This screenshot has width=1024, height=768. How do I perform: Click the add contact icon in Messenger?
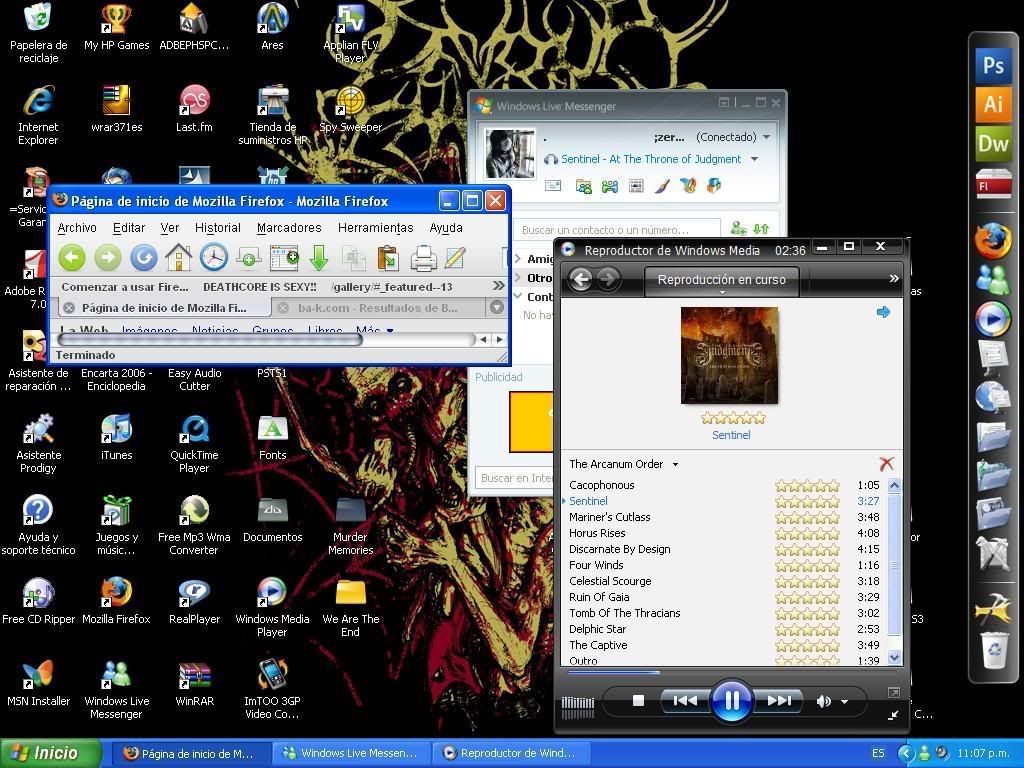pos(739,229)
